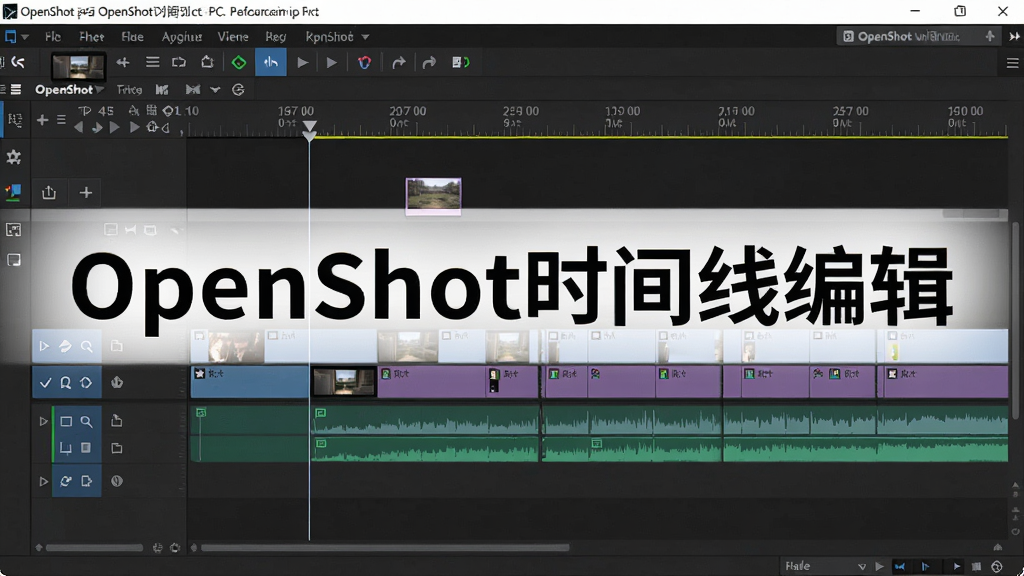Click the pin icon beside OpenShot tab
Screen dimensions: 1024x576
pos(990,37)
